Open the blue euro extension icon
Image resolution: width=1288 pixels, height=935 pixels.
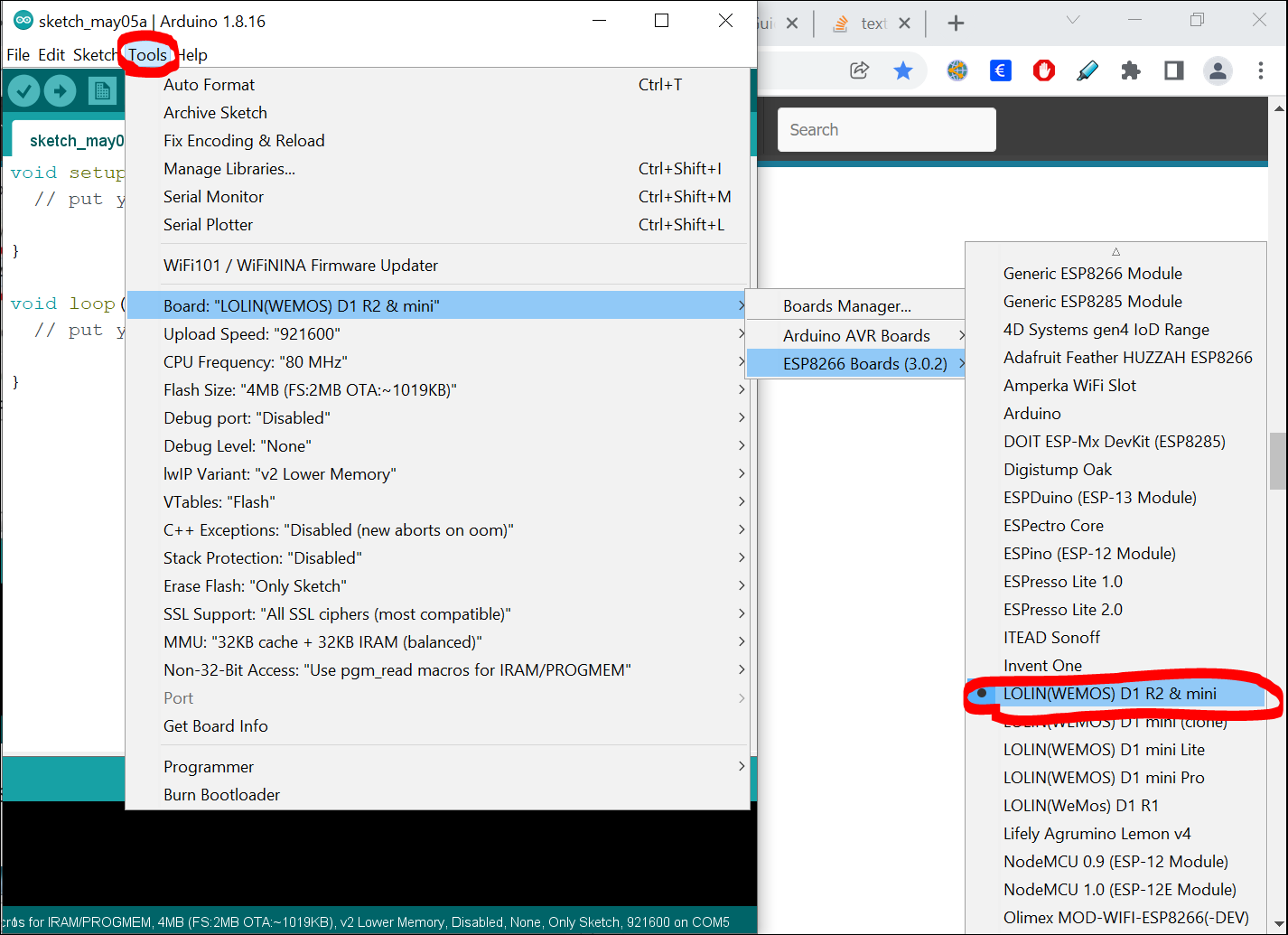1000,70
